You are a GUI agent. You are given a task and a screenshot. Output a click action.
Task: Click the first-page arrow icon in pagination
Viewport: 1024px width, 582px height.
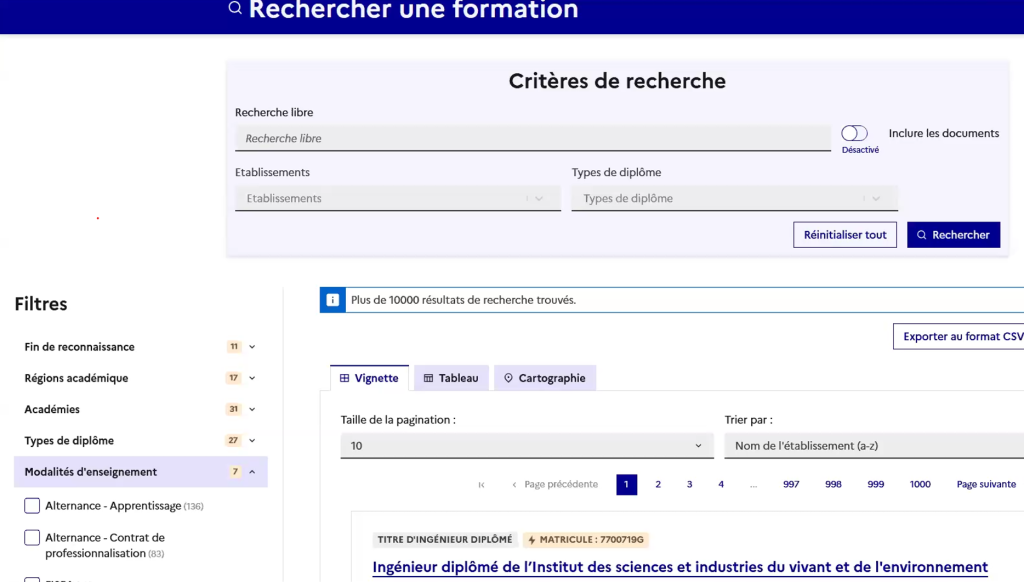(x=481, y=485)
